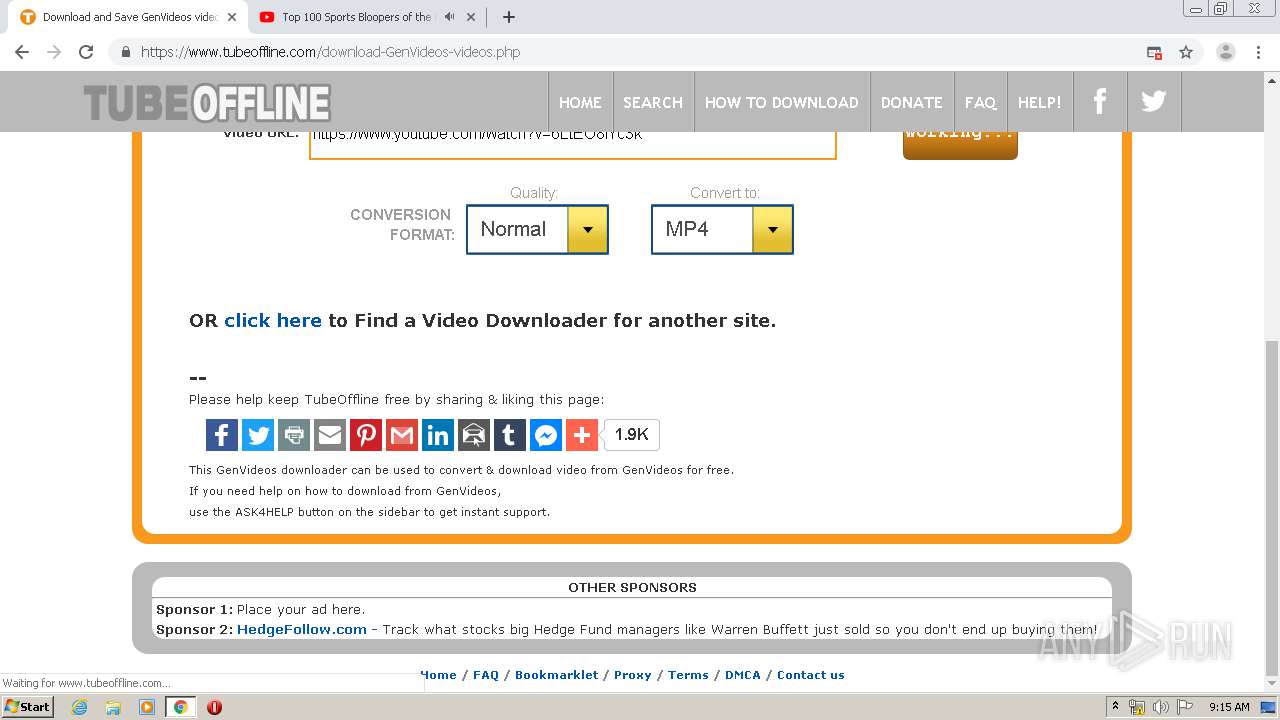Open the HELP! menu item

point(1040,102)
